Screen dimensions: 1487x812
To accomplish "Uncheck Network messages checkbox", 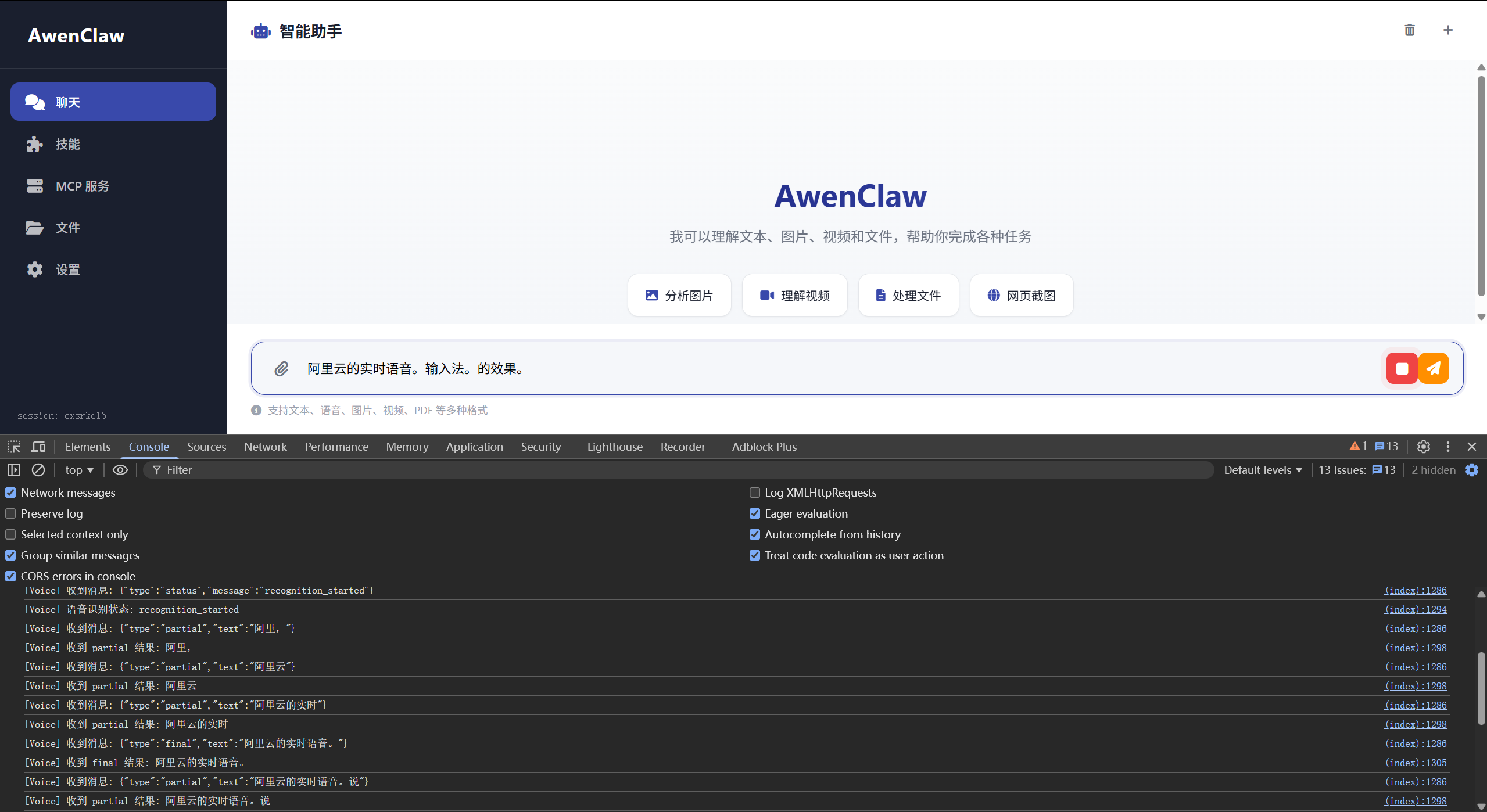I will [10, 493].
